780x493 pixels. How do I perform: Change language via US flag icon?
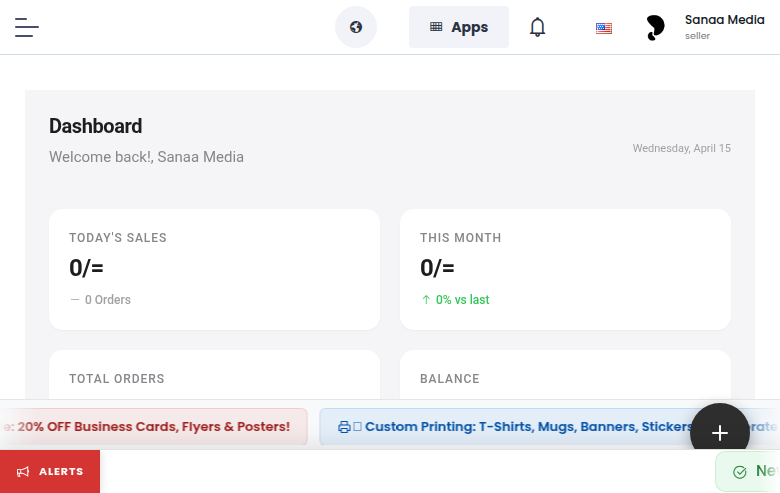coord(603,28)
